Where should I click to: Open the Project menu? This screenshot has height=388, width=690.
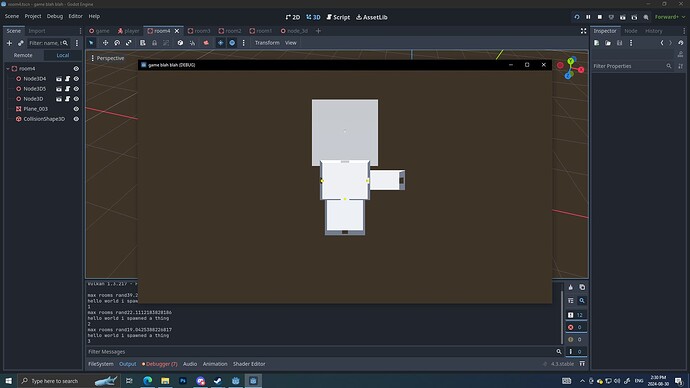point(33,16)
